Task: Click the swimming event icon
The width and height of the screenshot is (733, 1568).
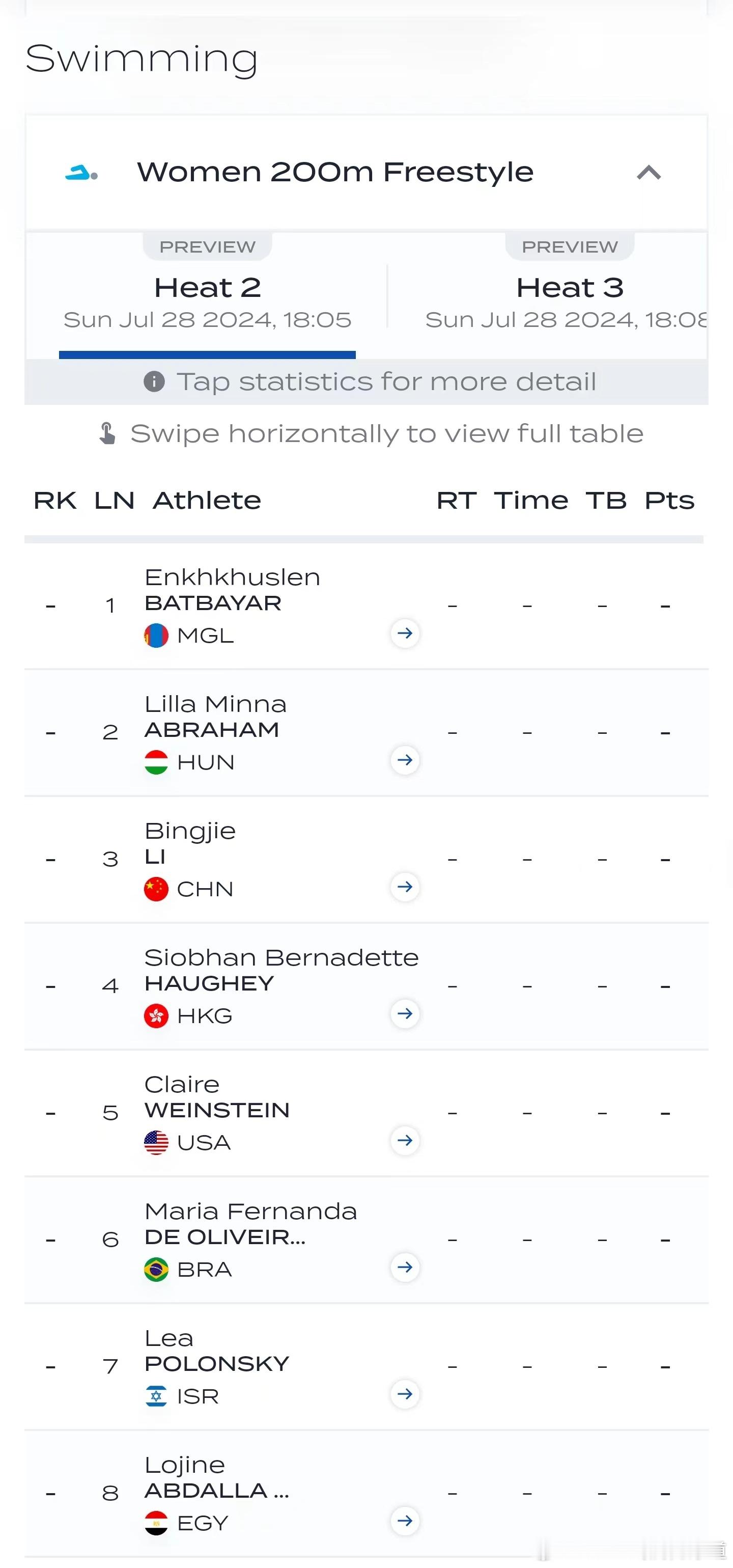Action: coord(81,173)
